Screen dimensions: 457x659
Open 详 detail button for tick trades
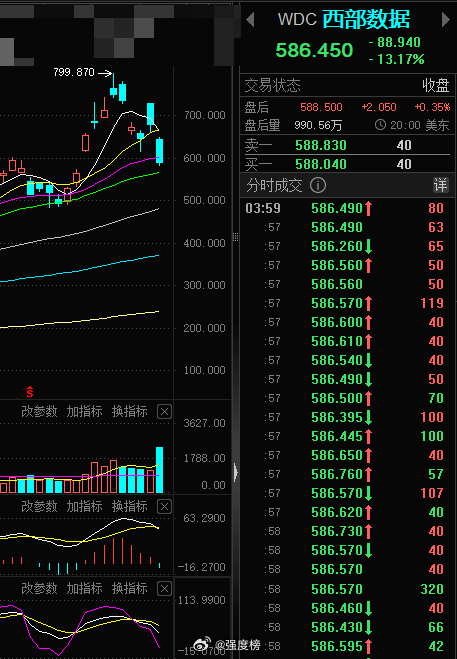tap(440, 185)
